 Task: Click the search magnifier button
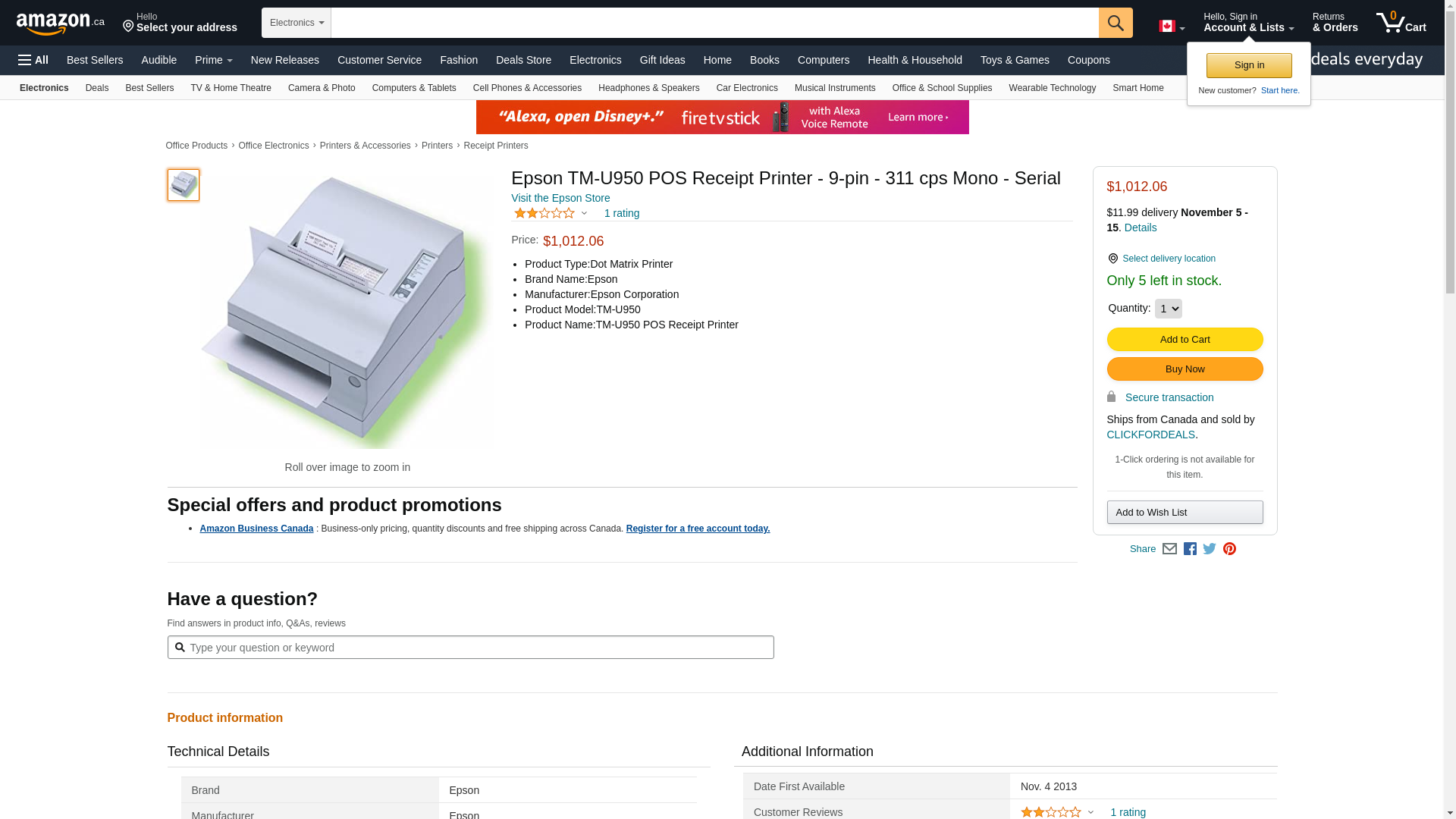click(x=1115, y=23)
